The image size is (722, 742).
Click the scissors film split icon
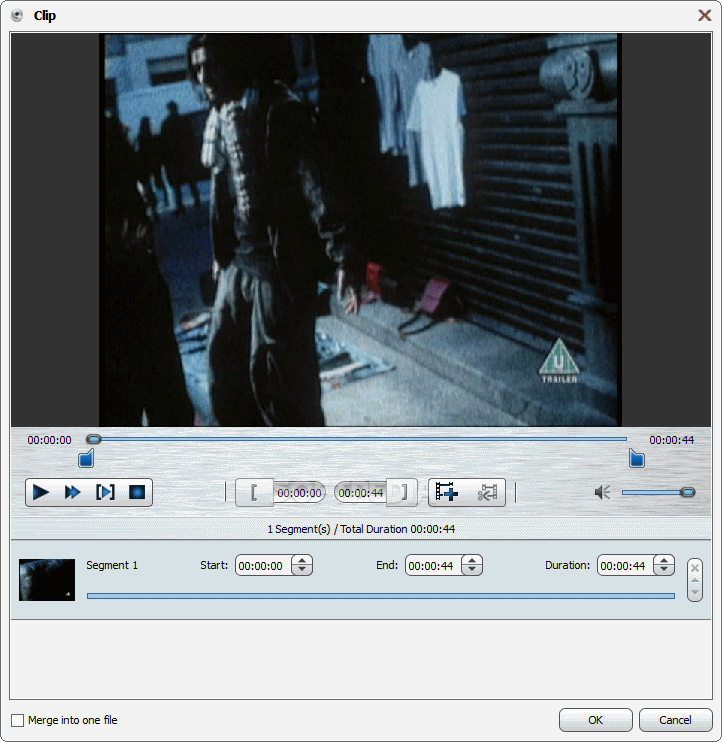[x=487, y=493]
